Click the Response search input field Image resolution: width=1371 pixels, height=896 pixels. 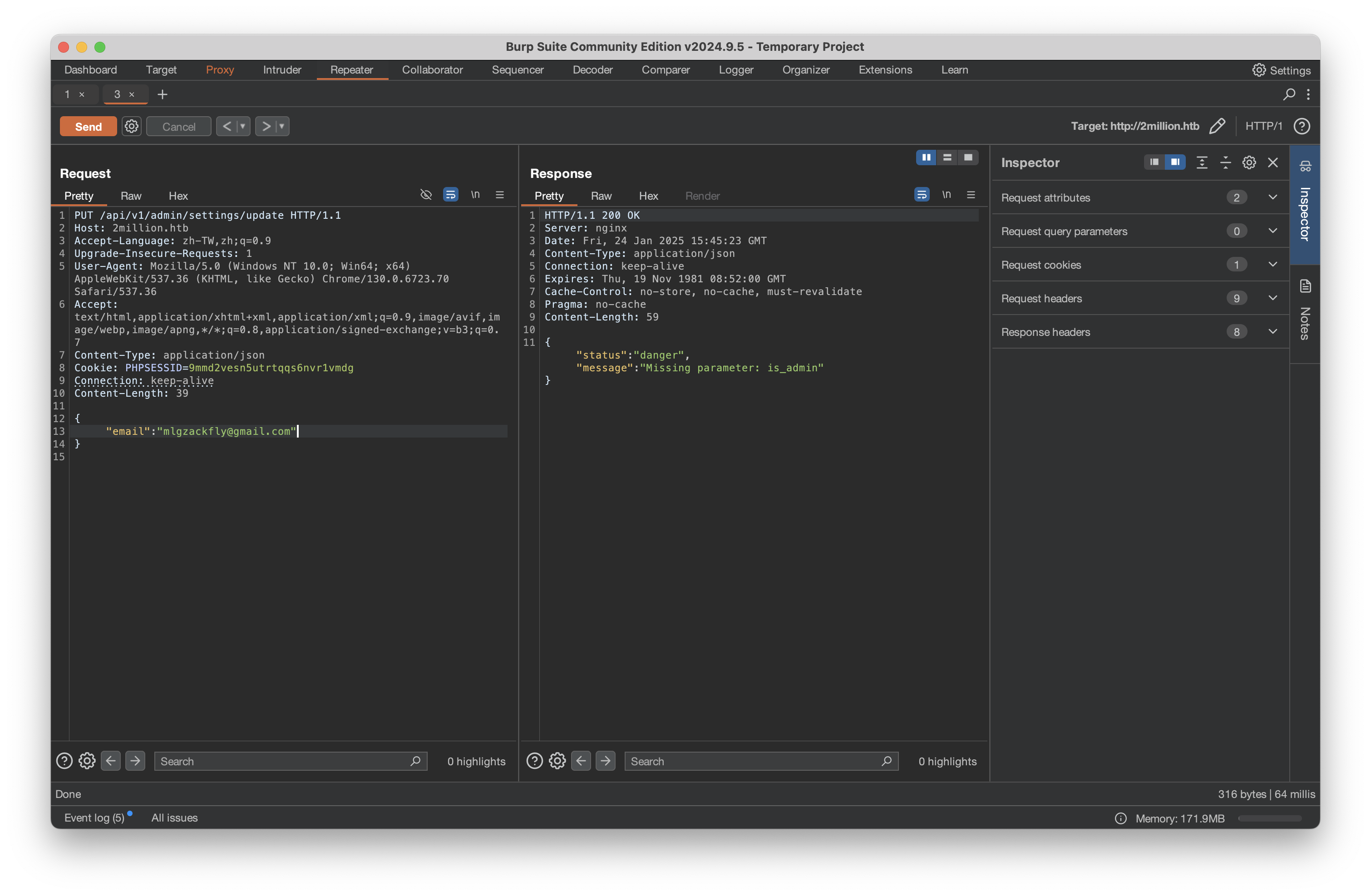coord(754,761)
